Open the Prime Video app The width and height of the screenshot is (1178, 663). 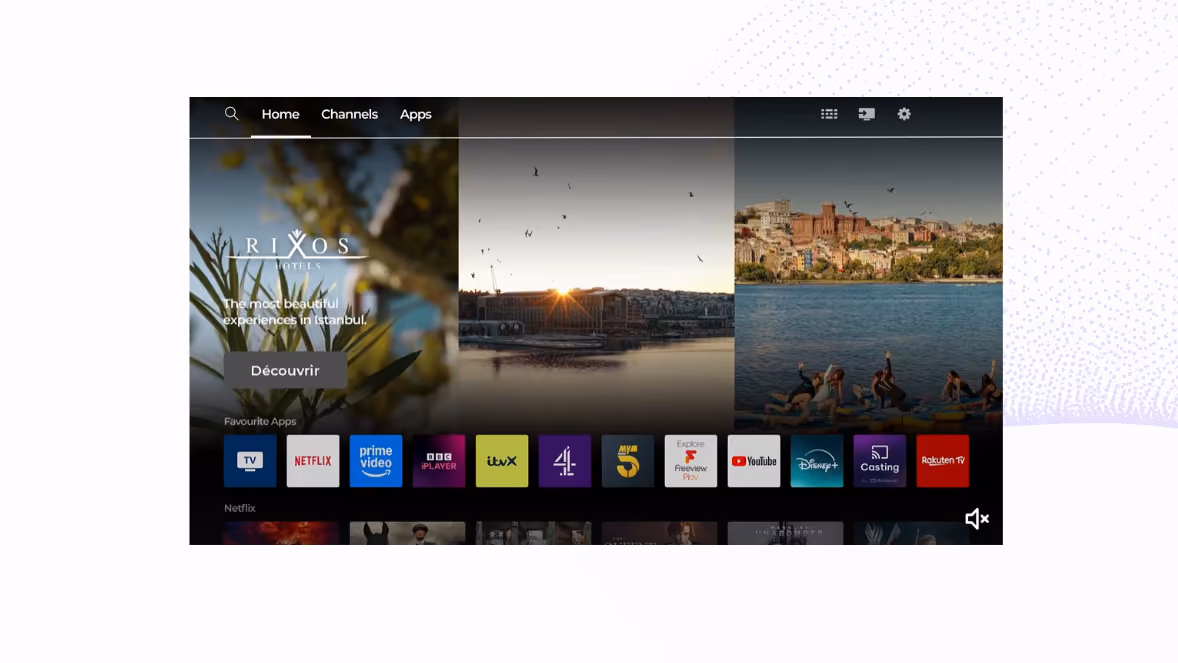pos(376,461)
